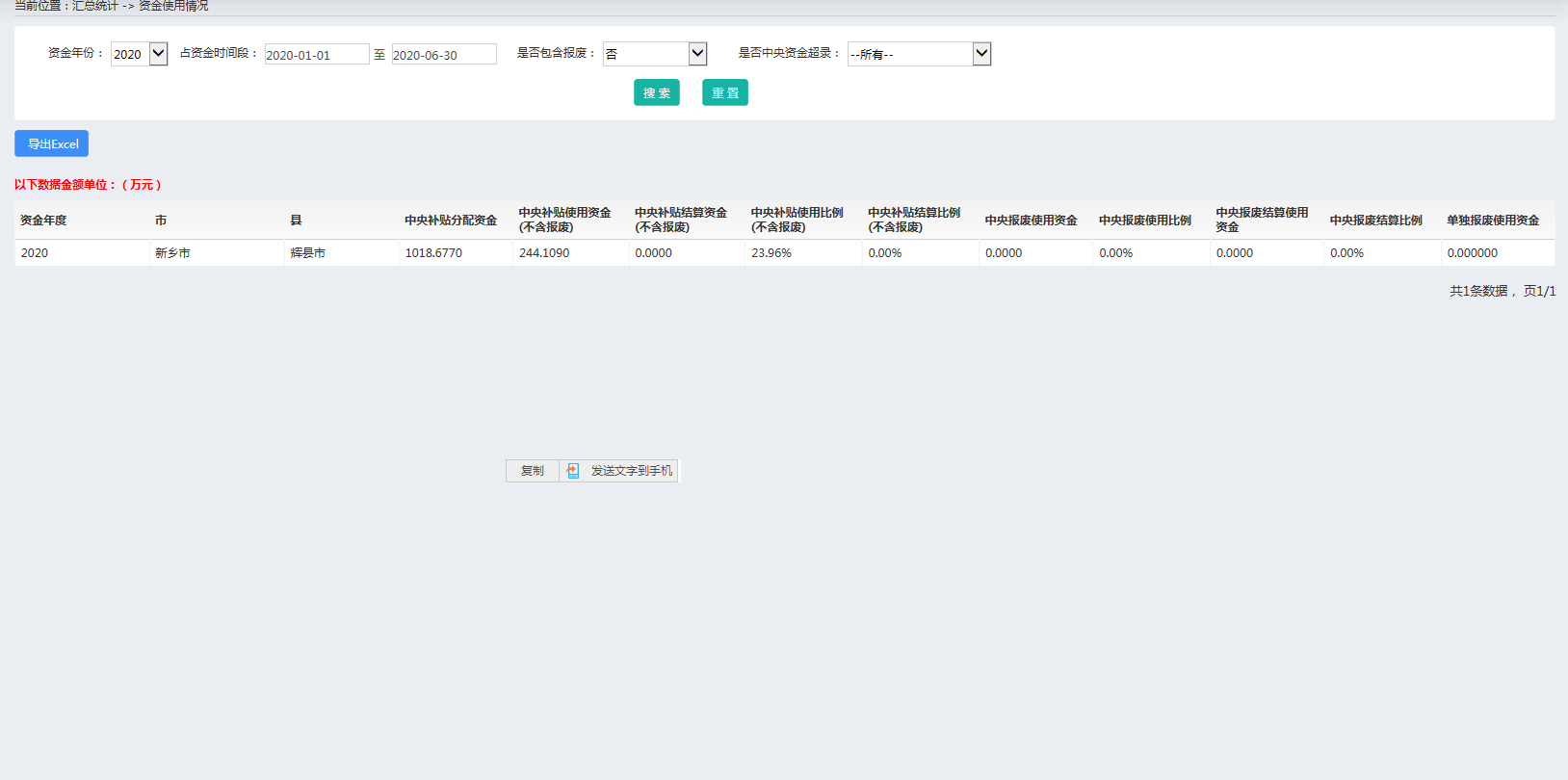Click the start date field 2020-01-01

coord(317,55)
